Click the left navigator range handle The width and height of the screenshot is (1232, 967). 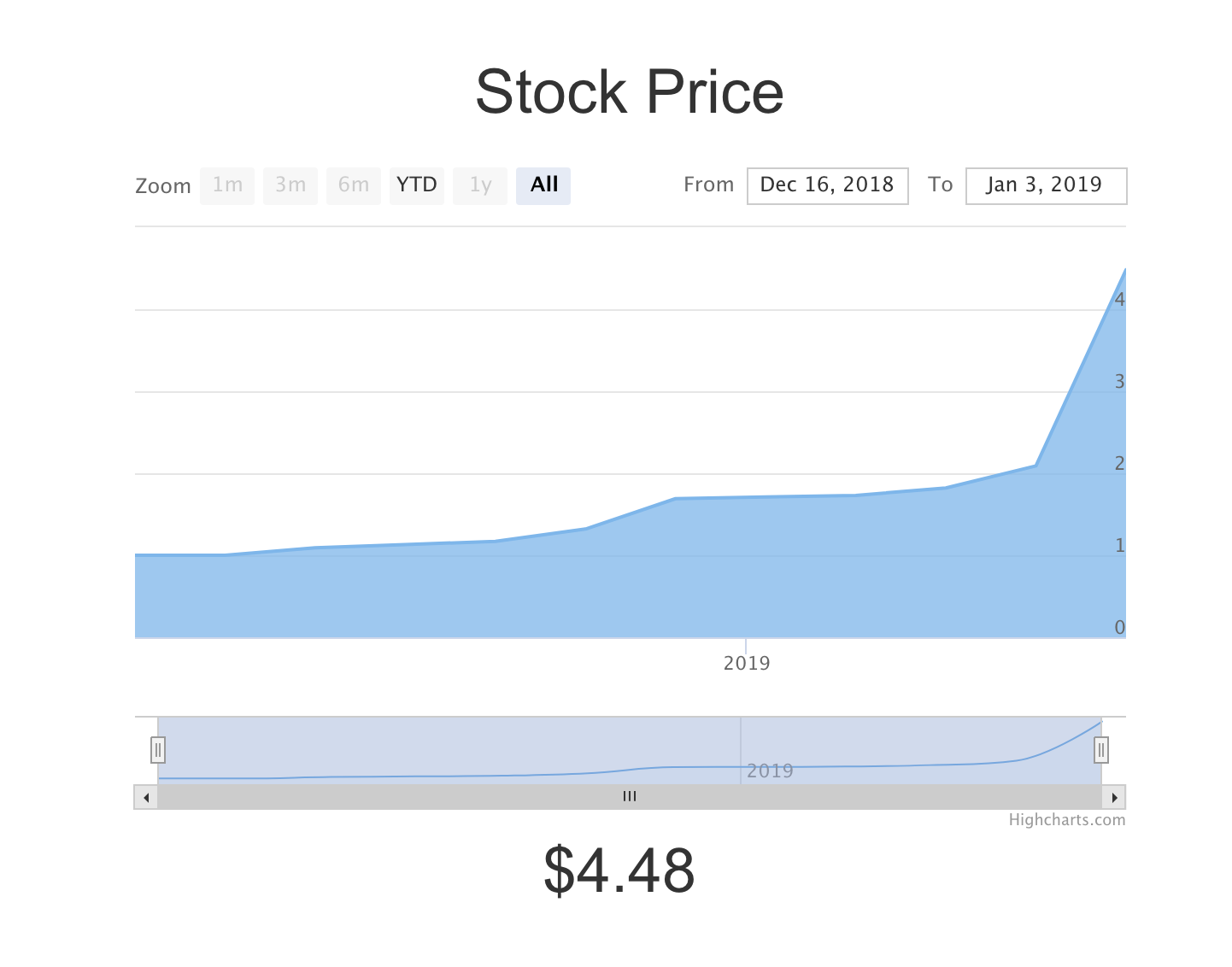(x=158, y=750)
